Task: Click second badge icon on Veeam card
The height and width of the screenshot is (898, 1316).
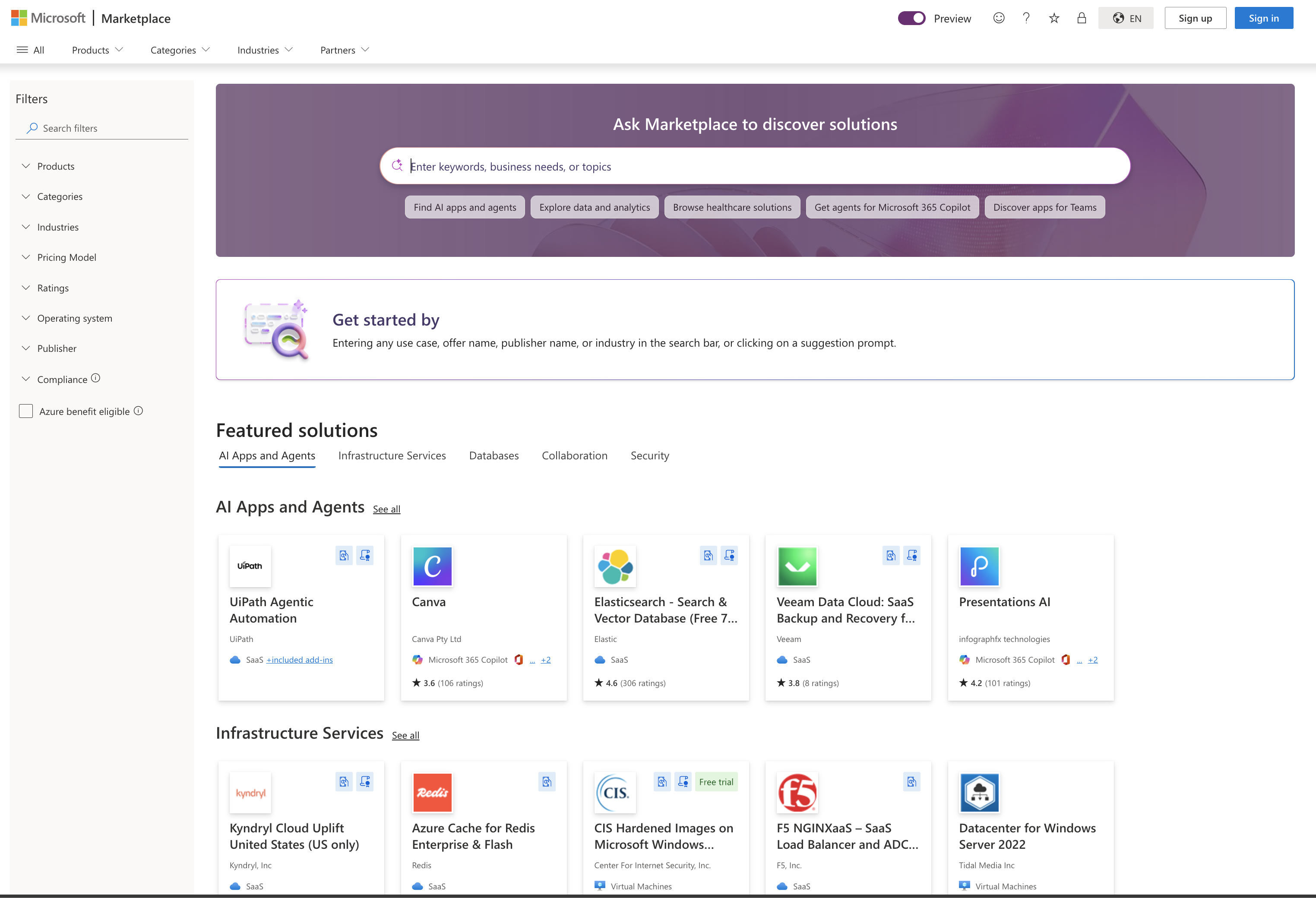Action: pos(912,556)
